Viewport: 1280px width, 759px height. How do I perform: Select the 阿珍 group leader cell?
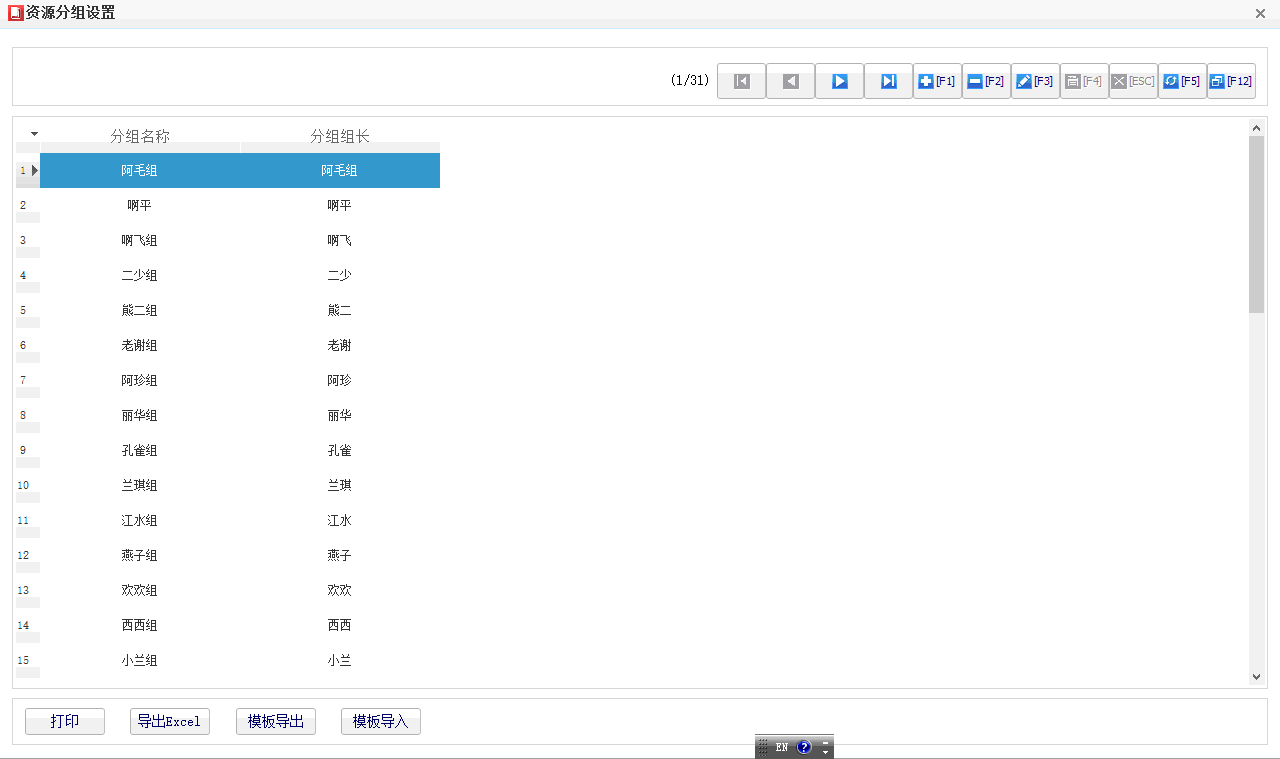(x=340, y=380)
